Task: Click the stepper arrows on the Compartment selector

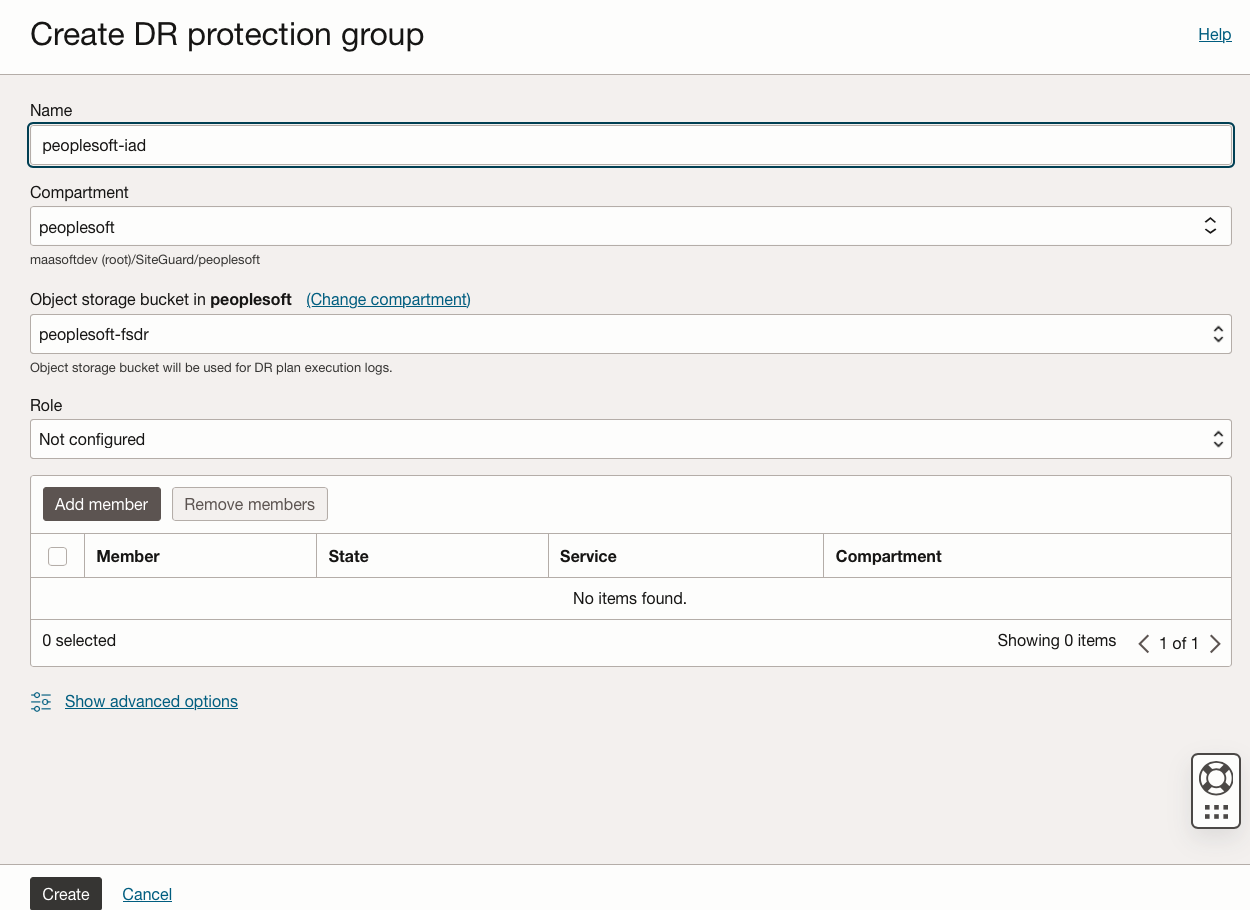Action: [1211, 225]
